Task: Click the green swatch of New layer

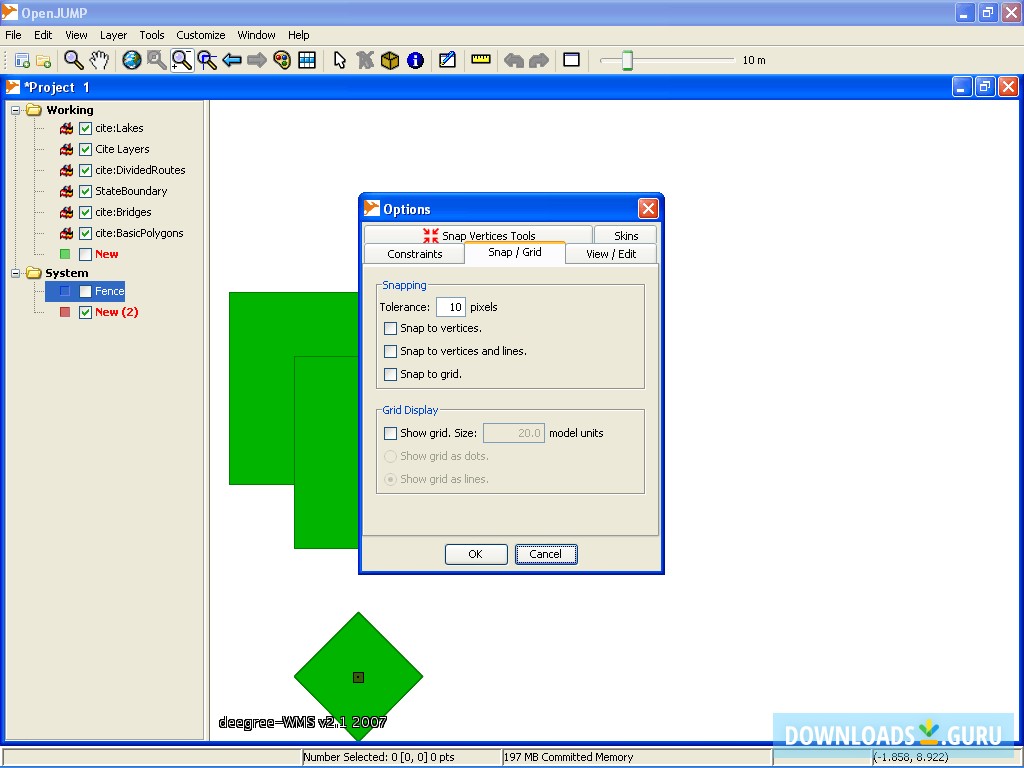Action: pyautogui.click(x=65, y=254)
